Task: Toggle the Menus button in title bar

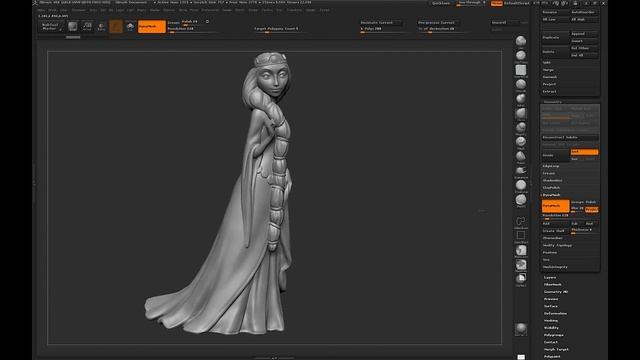Action: (497, 3)
